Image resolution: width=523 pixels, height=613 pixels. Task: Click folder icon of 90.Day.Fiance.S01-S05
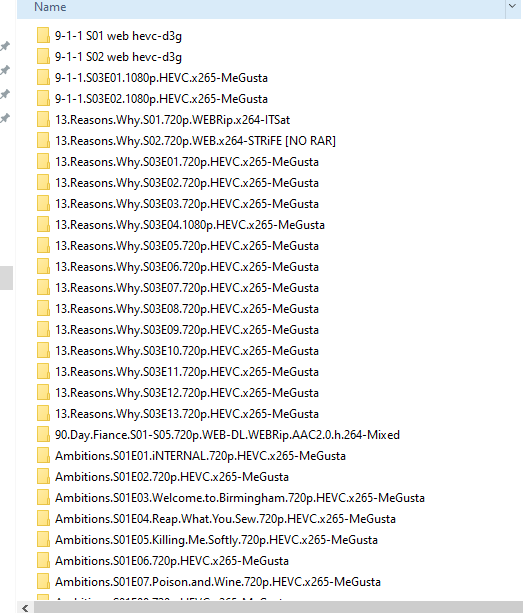point(43,434)
